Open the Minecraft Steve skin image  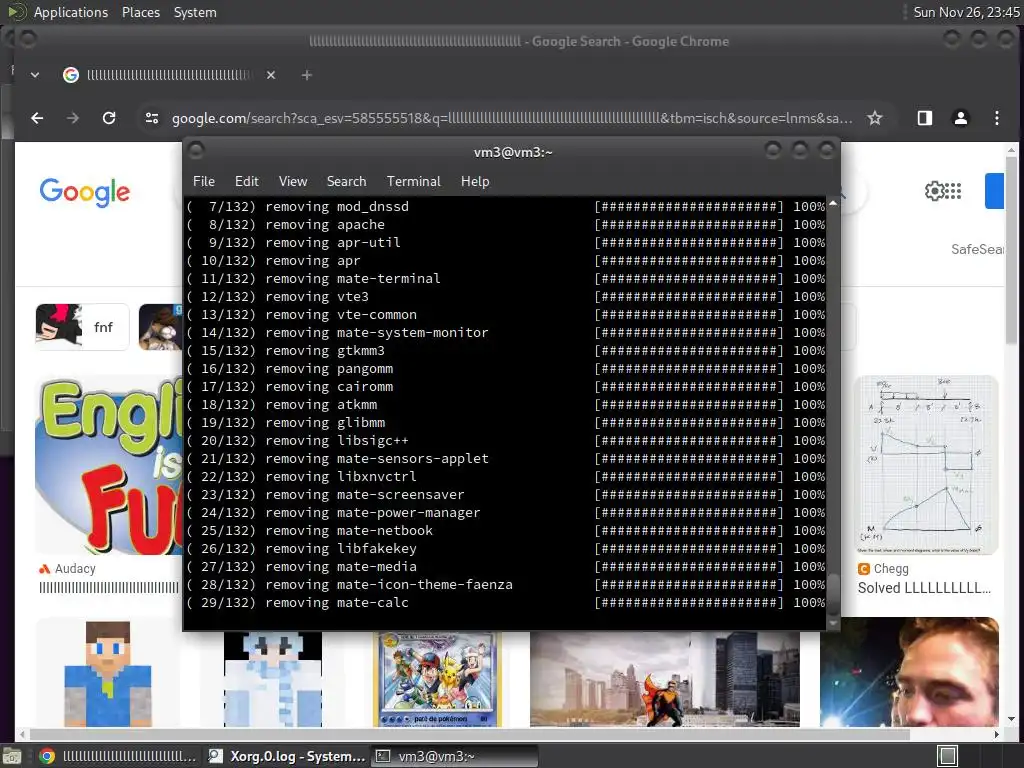point(108,672)
